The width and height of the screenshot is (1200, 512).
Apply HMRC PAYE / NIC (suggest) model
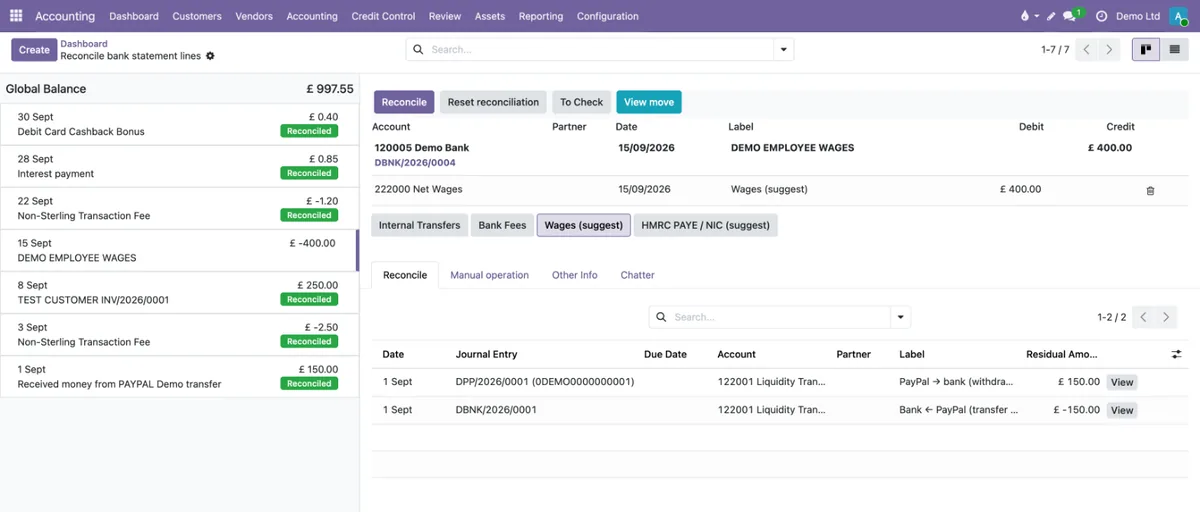point(705,225)
